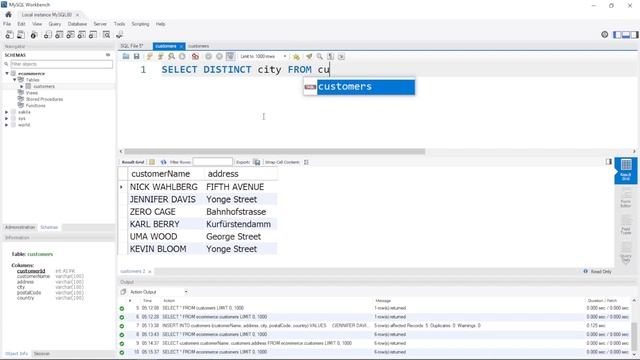Toggle word wrap icon in editor toolbar
The width and height of the screenshot is (640, 360).
341,56
